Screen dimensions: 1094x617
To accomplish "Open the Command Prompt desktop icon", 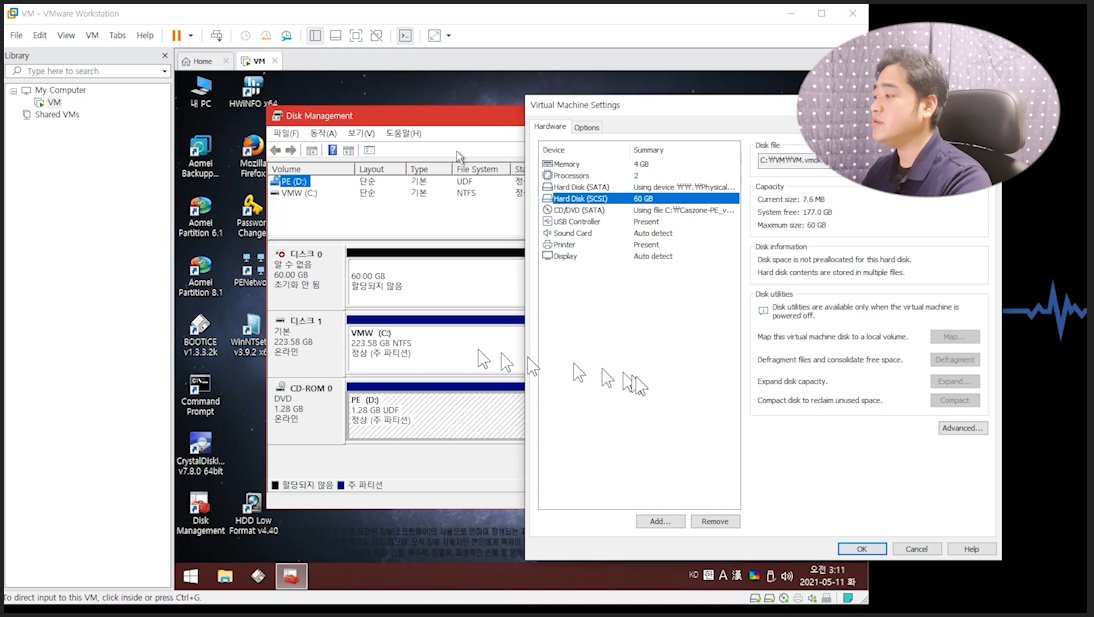I will [x=200, y=395].
